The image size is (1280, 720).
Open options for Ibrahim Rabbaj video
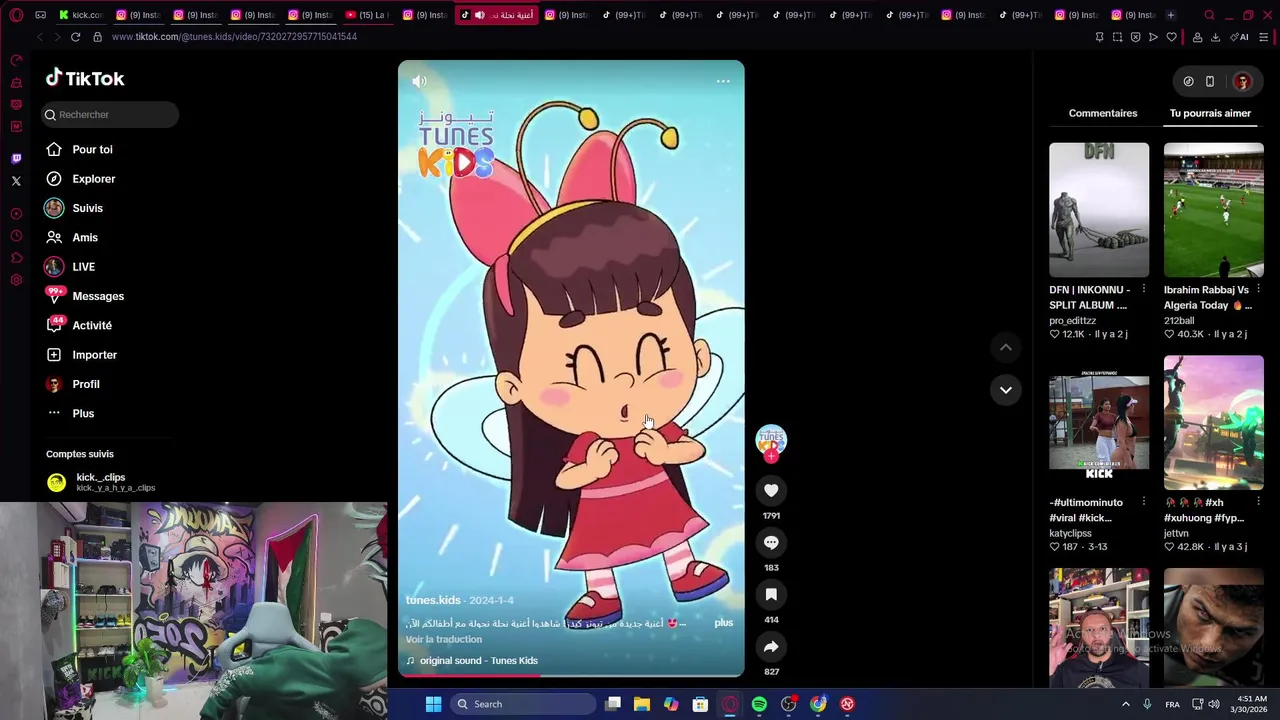[x=1258, y=290]
